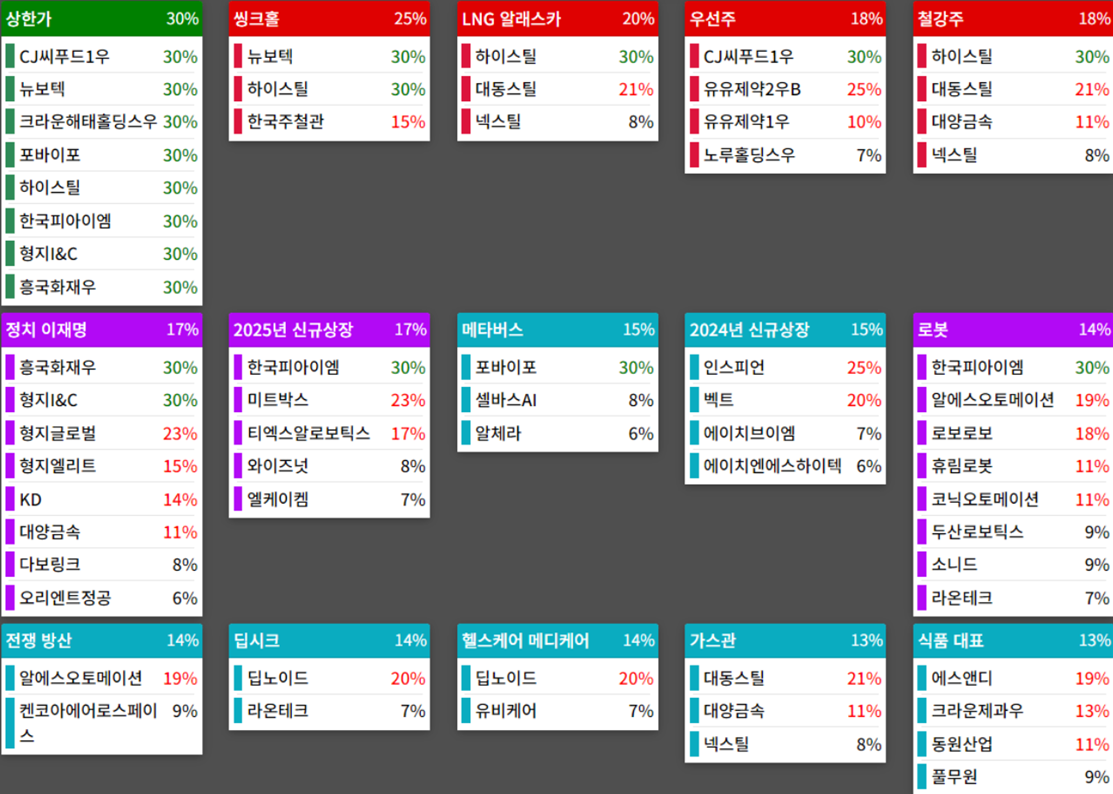Click the 셀바스AI stock row
1113x794 pixels.
point(557,400)
